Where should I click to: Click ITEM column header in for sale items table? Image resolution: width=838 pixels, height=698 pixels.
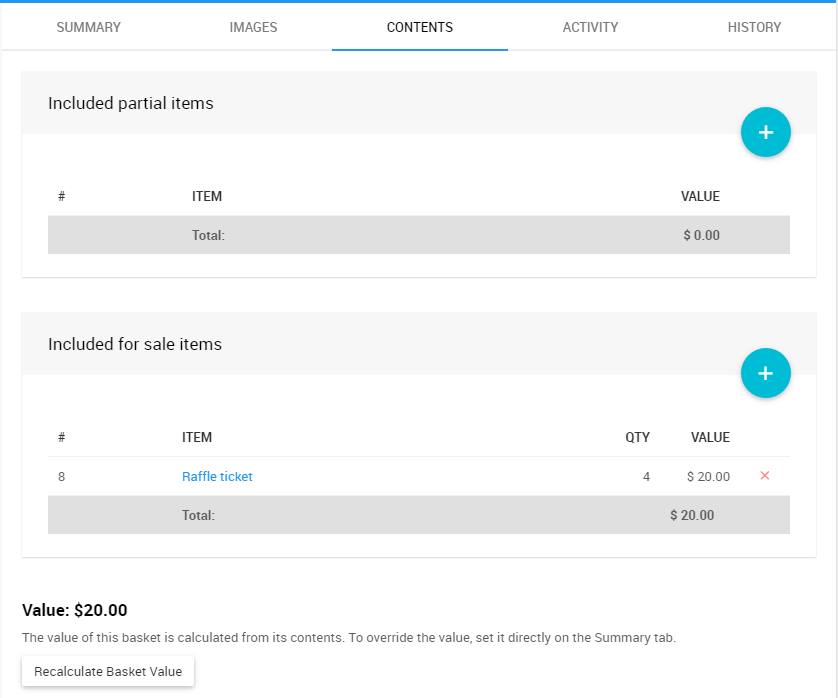[x=197, y=437]
